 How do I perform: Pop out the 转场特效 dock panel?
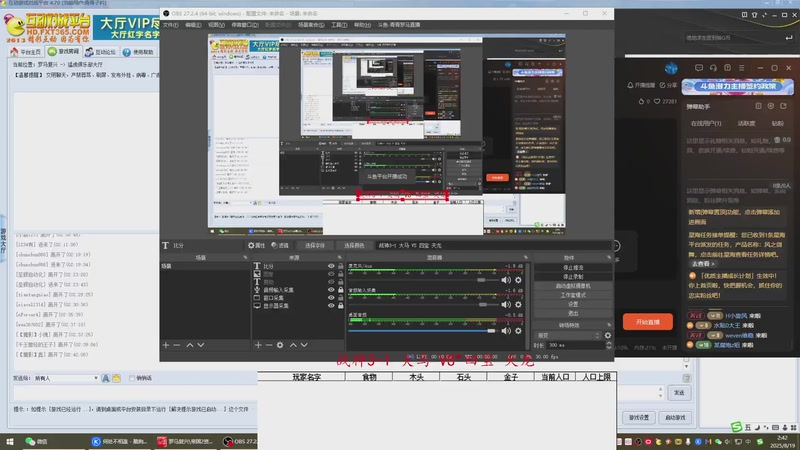point(609,325)
